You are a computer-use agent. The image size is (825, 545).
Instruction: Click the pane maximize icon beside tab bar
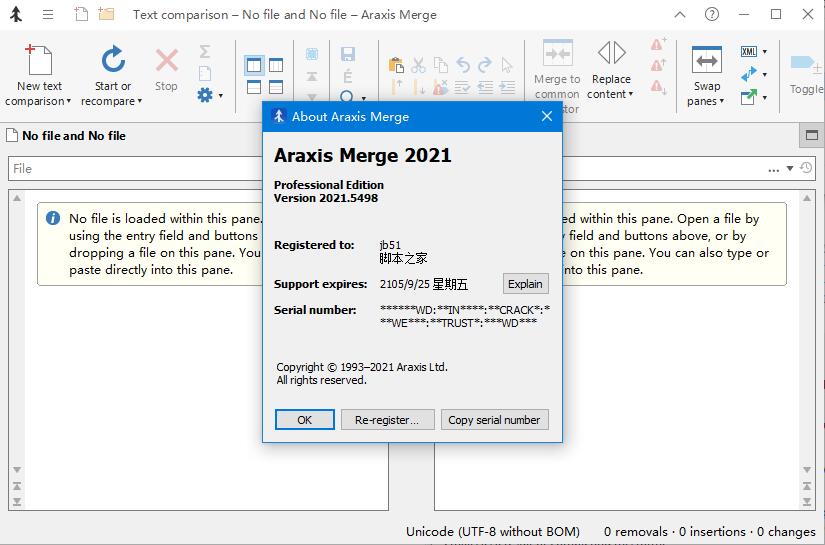[812, 135]
